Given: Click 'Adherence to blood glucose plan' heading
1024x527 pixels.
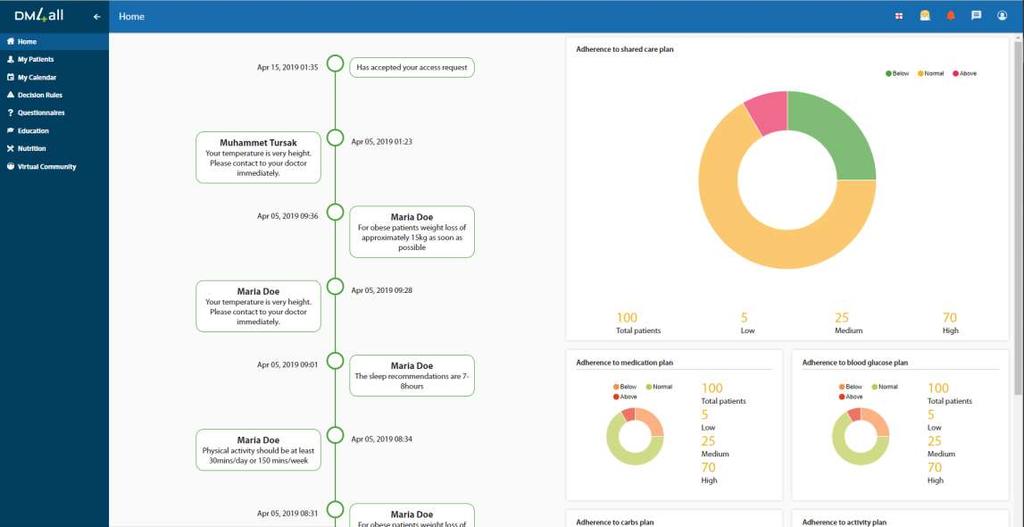Looking at the screenshot, I should (855, 362).
